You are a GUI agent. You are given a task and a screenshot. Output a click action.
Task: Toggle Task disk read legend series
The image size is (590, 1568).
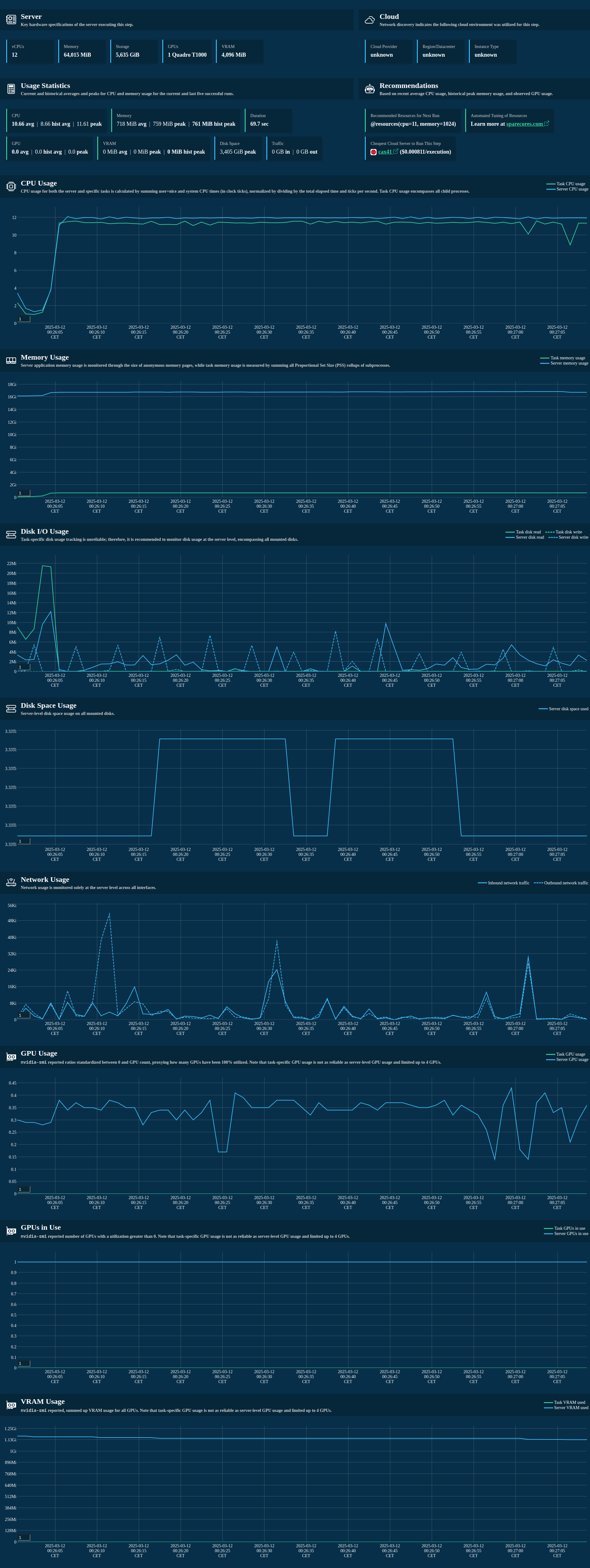[523, 532]
